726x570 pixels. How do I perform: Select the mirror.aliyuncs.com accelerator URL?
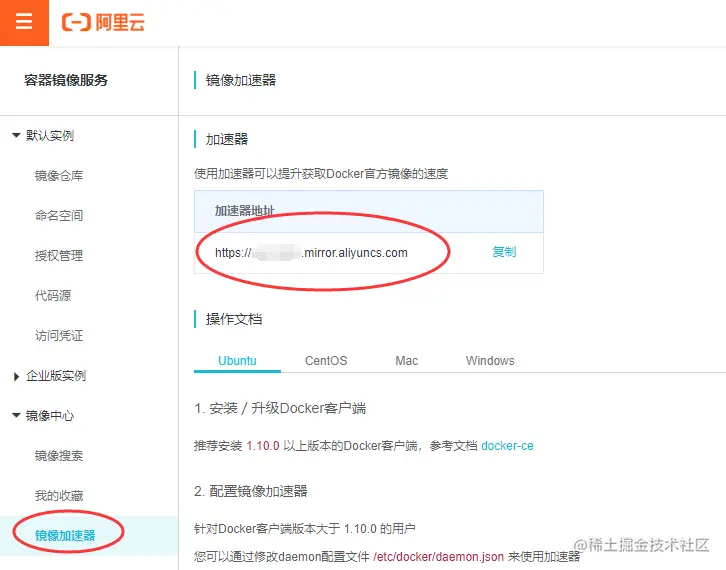pyautogui.click(x=311, y=253)
